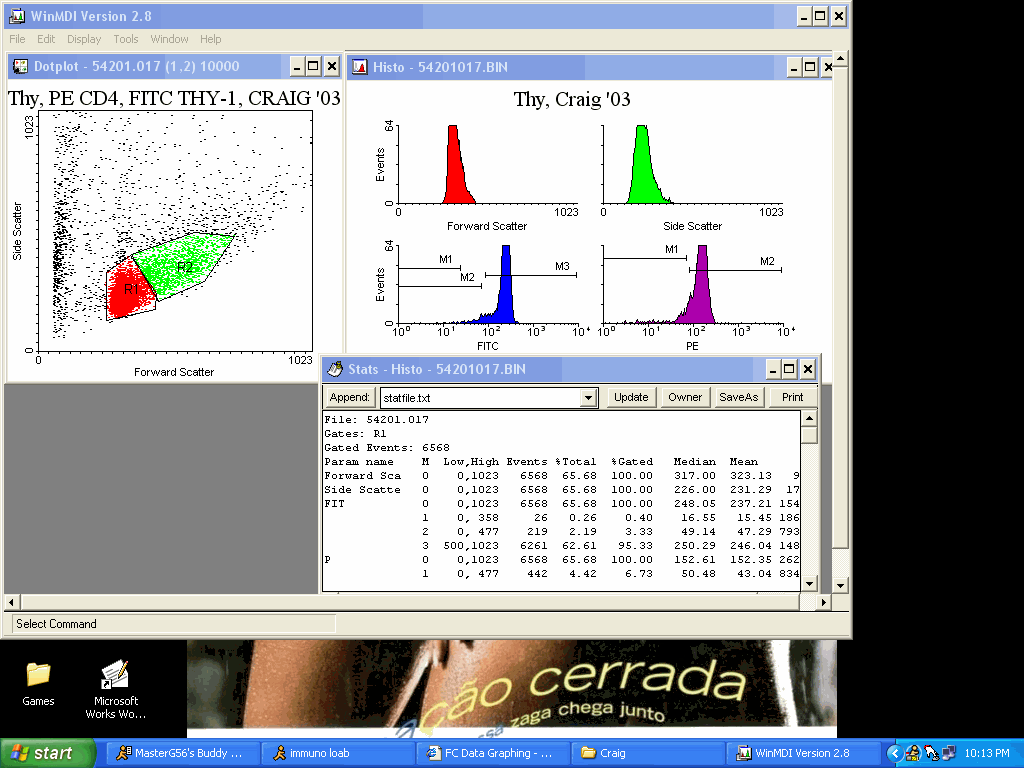The image size is (1024, 768).
Task: Expand the statfile.txt dropdown arrow
Action: tap(588, 398)
